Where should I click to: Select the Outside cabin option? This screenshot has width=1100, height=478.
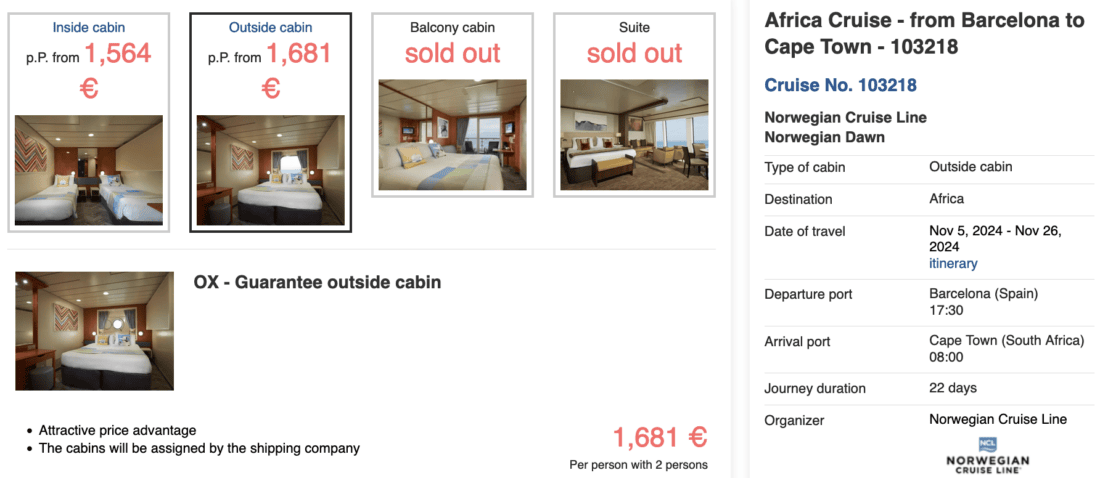[x=270, y=27]
